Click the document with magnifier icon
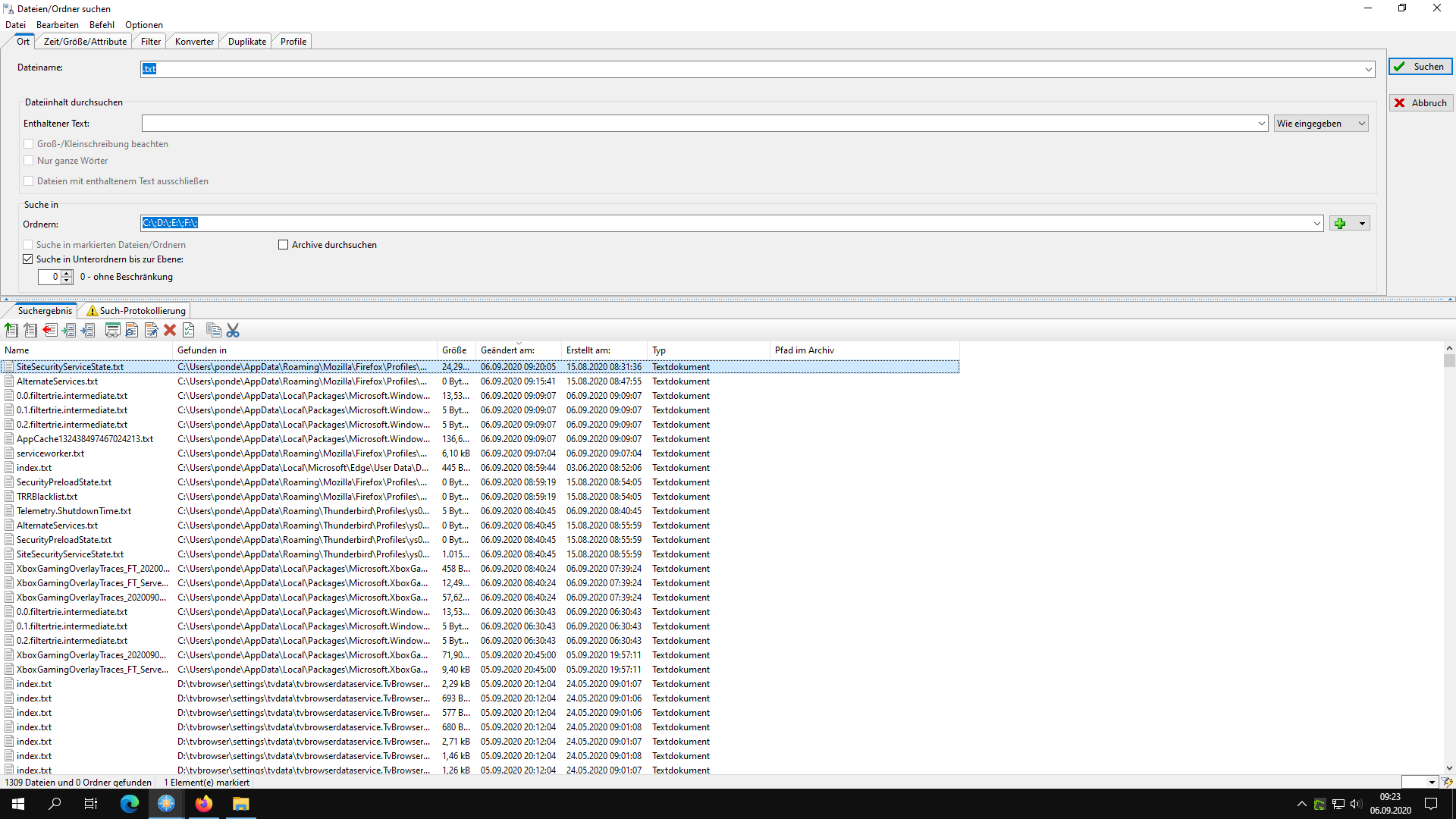The height and width of the screenshot is (819, 1456). click(132, 330)
